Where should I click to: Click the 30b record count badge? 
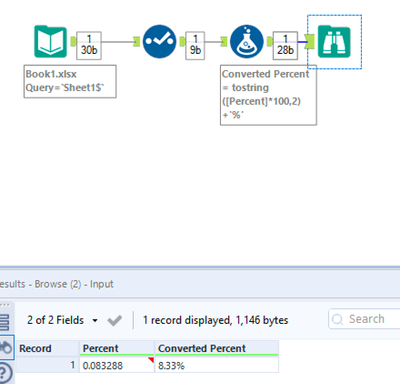point(89,46)
